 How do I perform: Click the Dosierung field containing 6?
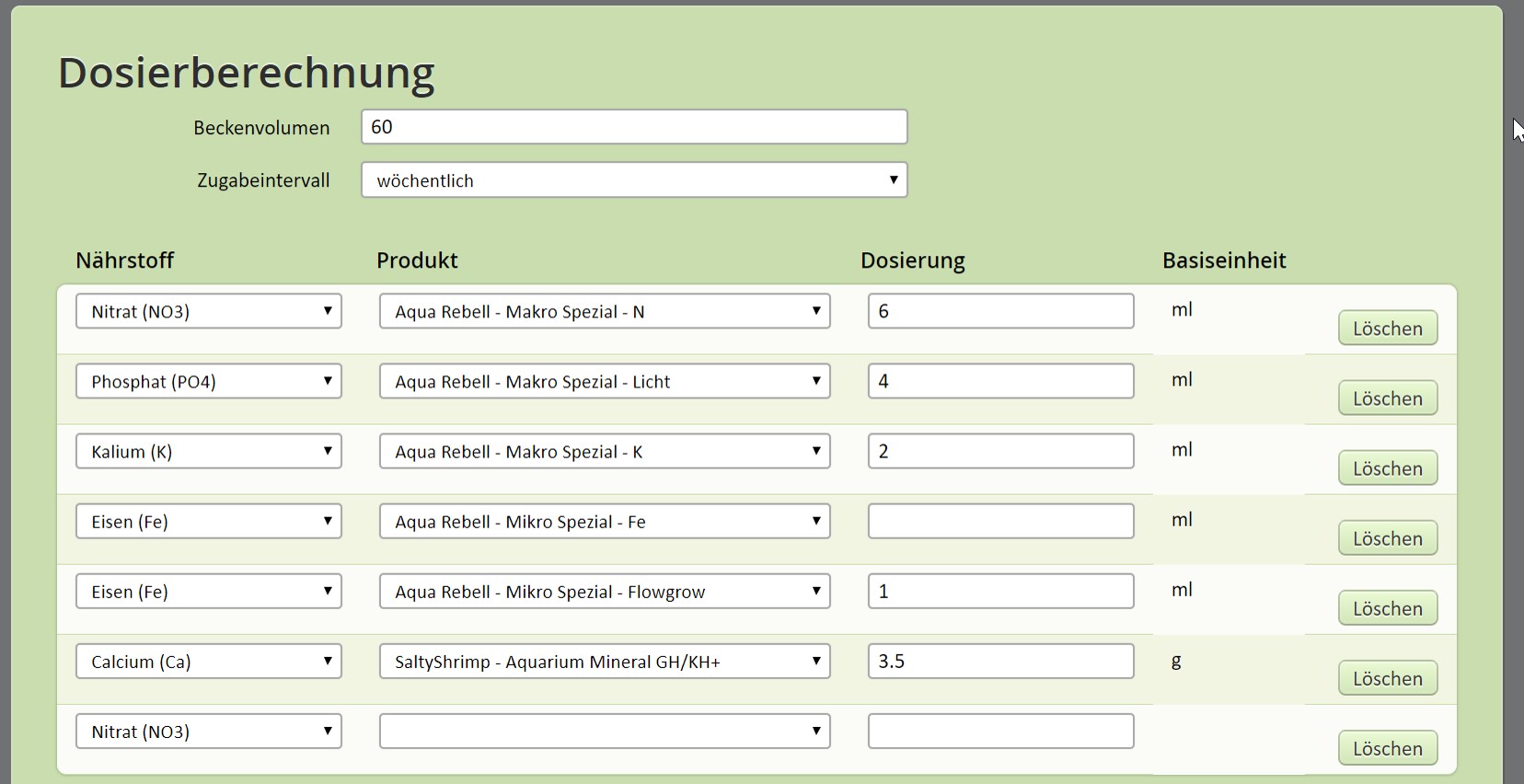coord(1000,311)
